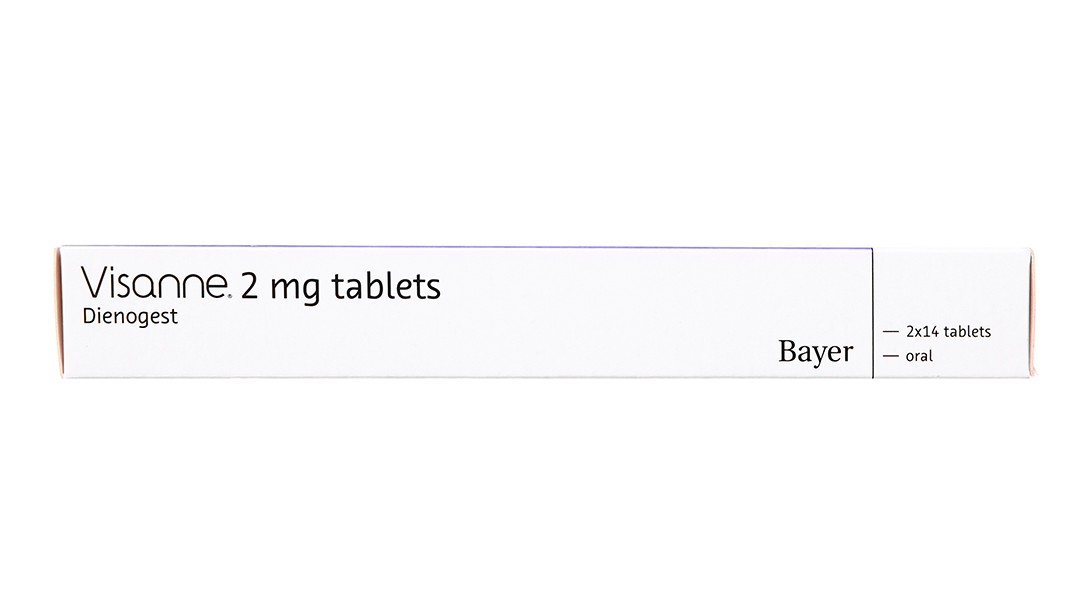
Task: Click the Bayer logo text
Action: point(815,351)
